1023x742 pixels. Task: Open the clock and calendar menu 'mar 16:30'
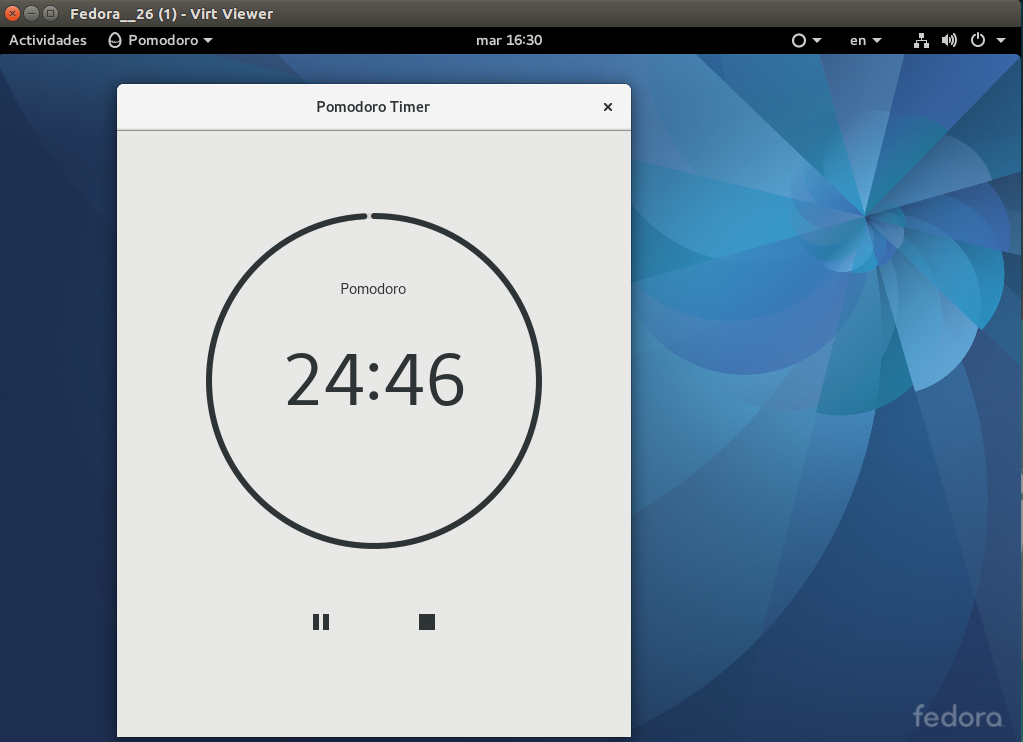(509, 40)
